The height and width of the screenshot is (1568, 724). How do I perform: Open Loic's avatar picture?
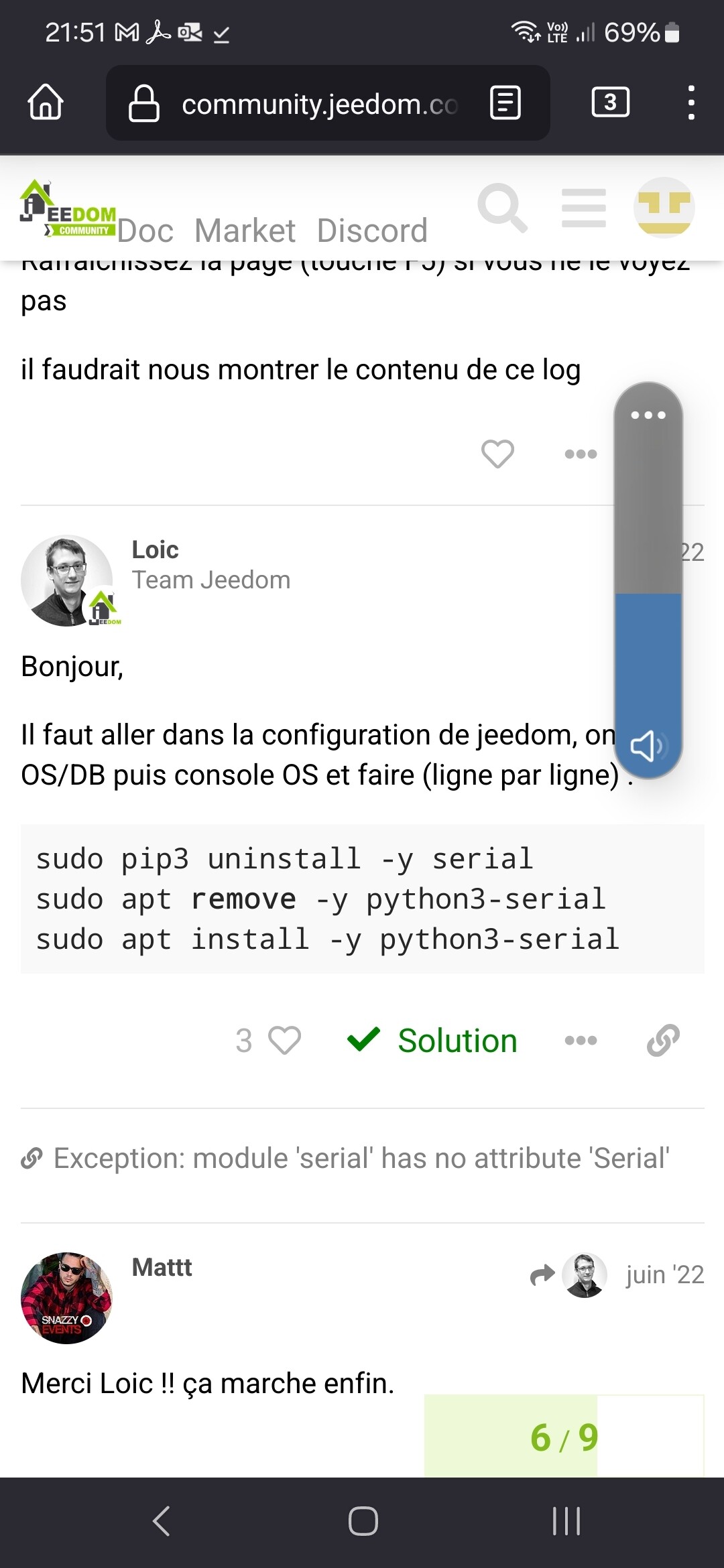pos(67,580)
